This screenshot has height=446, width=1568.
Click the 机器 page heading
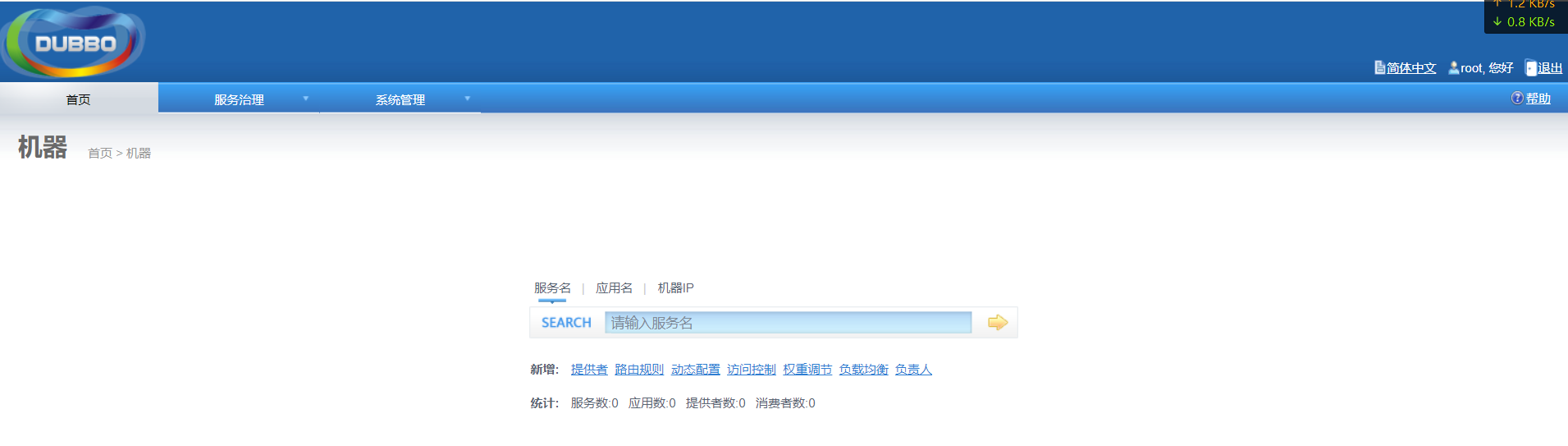[43, 147]
